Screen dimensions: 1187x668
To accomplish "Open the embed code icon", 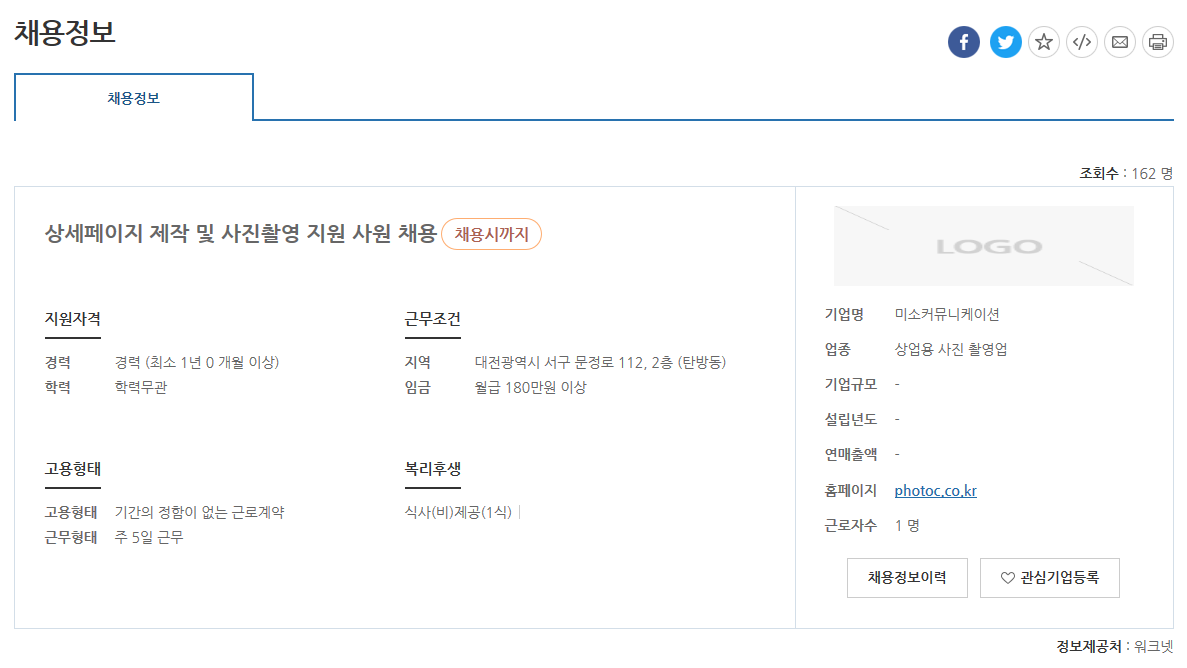I will tap(1082, 42).
